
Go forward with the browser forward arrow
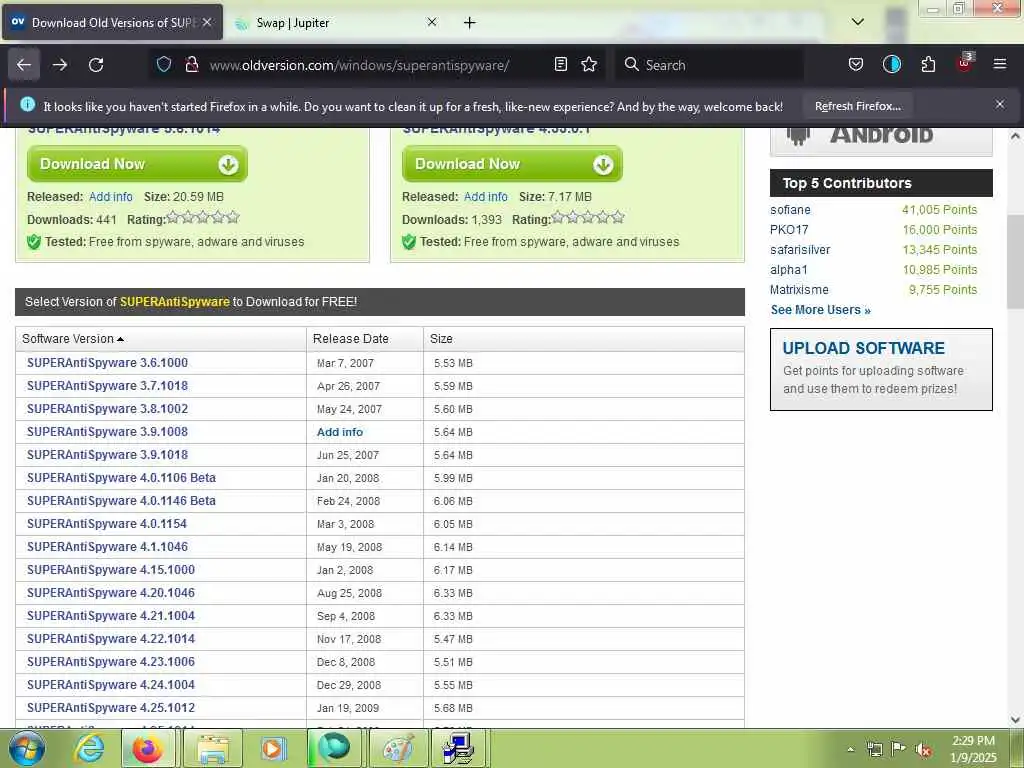(60, 65)
